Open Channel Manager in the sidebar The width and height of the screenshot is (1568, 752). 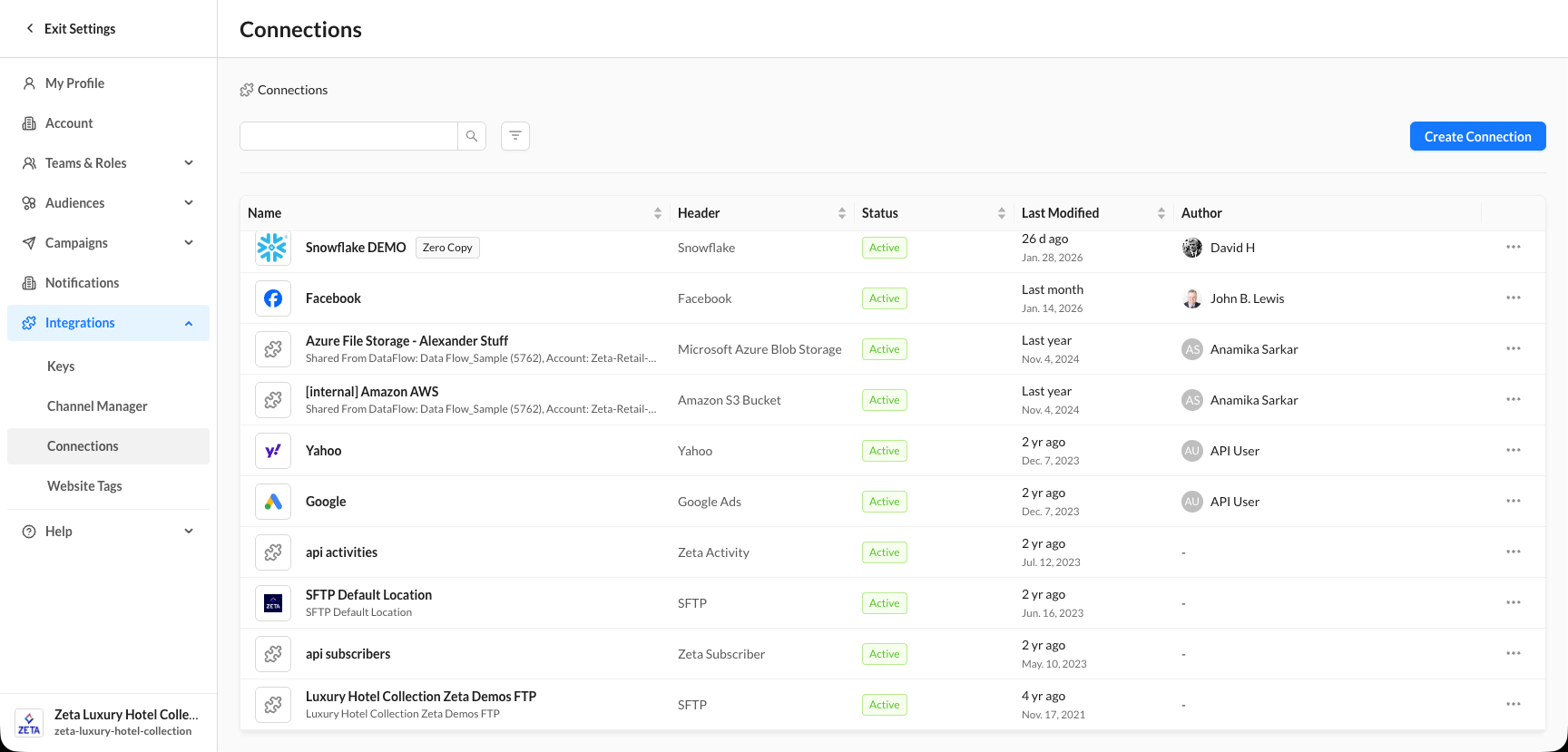coord(97,406)
